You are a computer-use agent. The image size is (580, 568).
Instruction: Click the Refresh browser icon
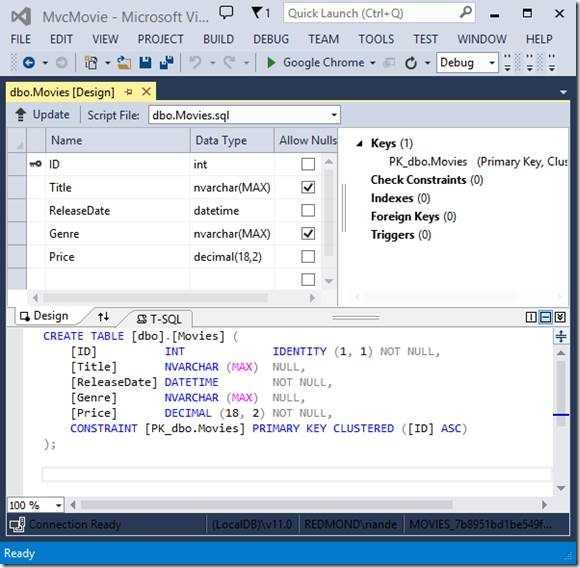pos(411,63)
